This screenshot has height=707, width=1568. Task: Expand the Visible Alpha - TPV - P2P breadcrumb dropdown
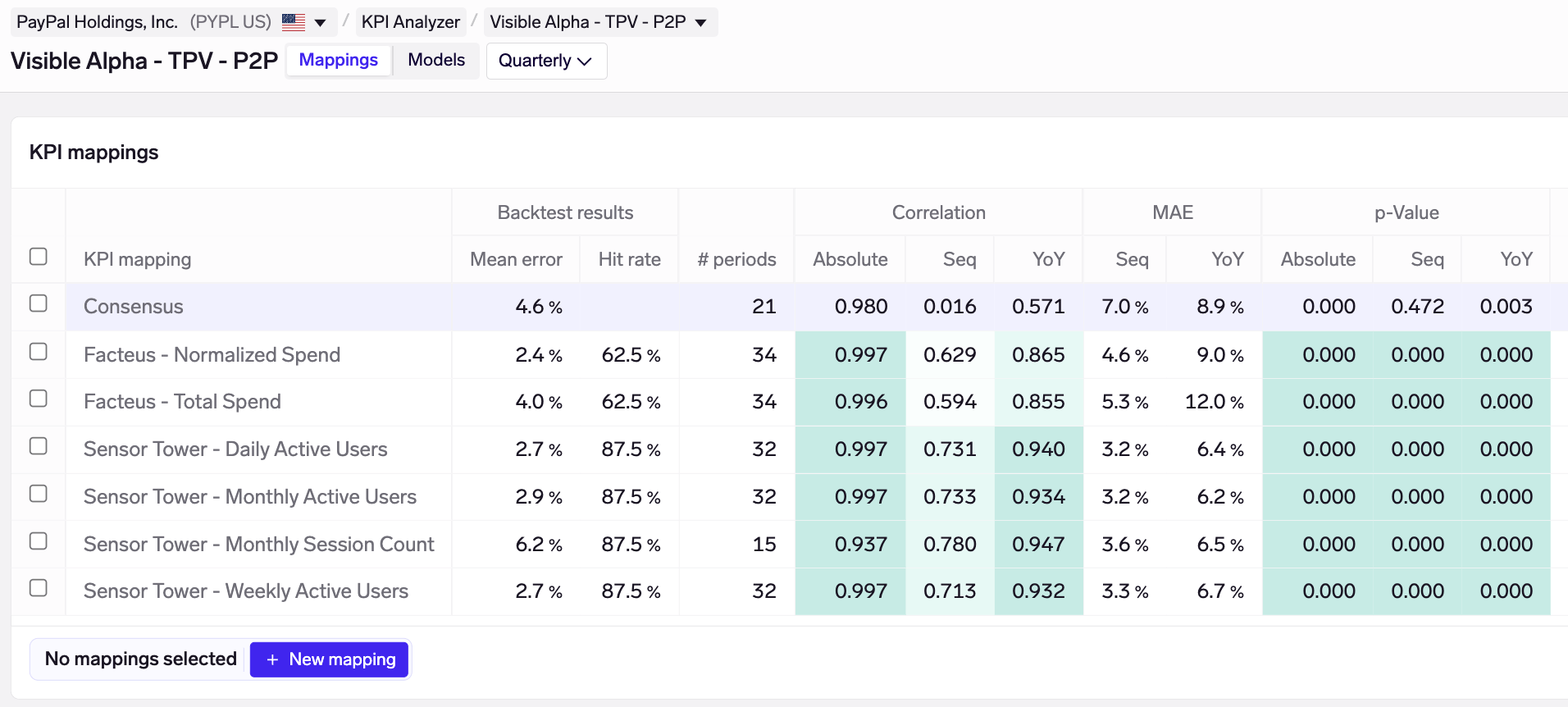click(x=700, y=23)
